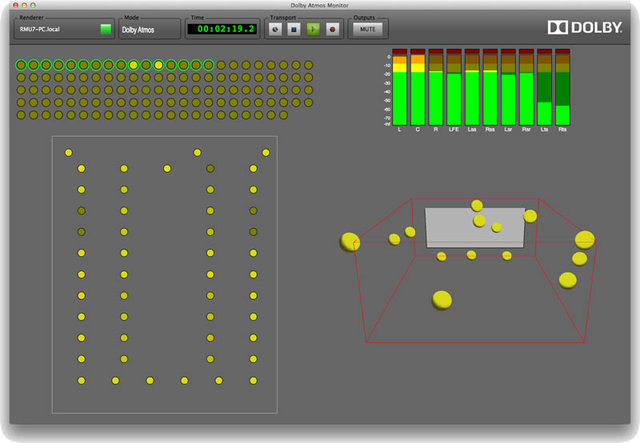The image size is (640, 443).
Task: Click the sphere at the 3D screen's upper-right corner
Action: 530,216
